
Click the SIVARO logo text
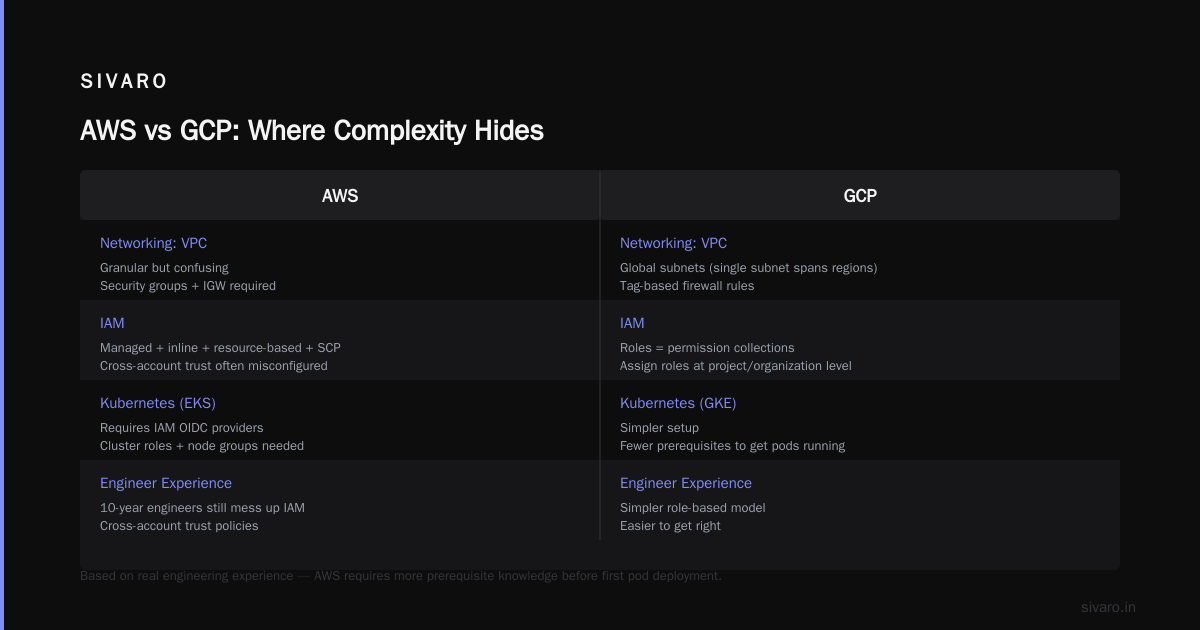pos(124,82)
